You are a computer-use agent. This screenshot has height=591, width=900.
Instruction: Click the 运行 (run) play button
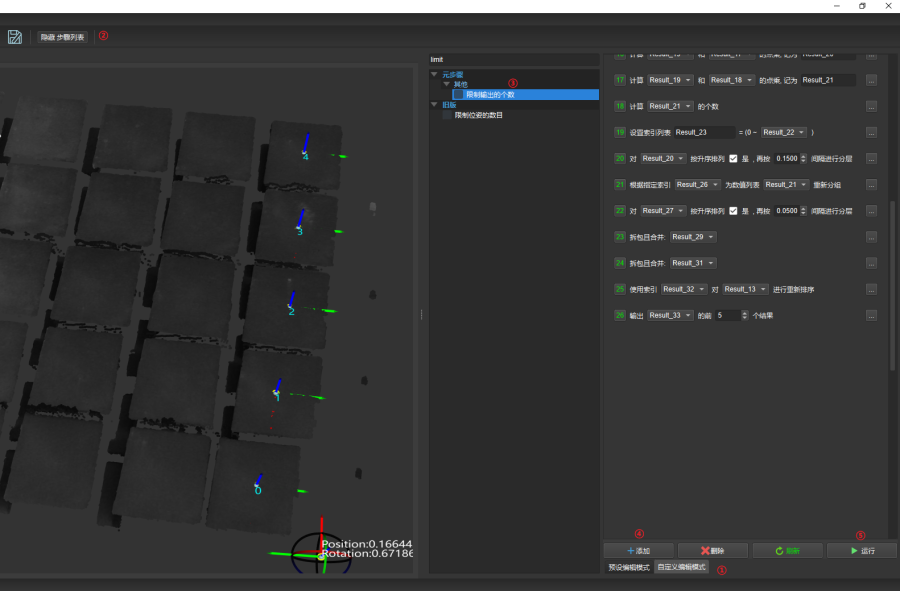[x=861, y=551]
